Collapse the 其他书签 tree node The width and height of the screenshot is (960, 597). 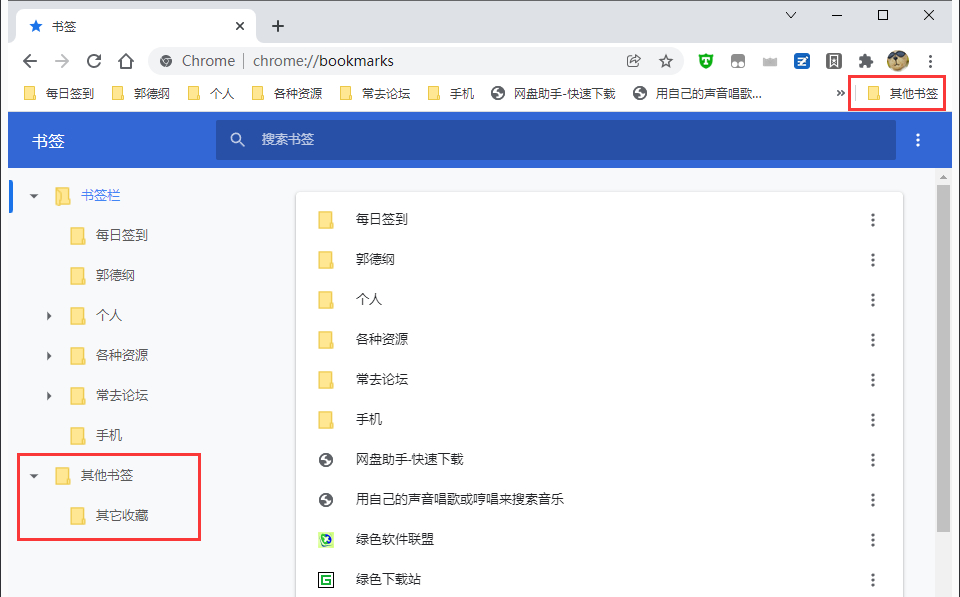[x=34, y=476]
